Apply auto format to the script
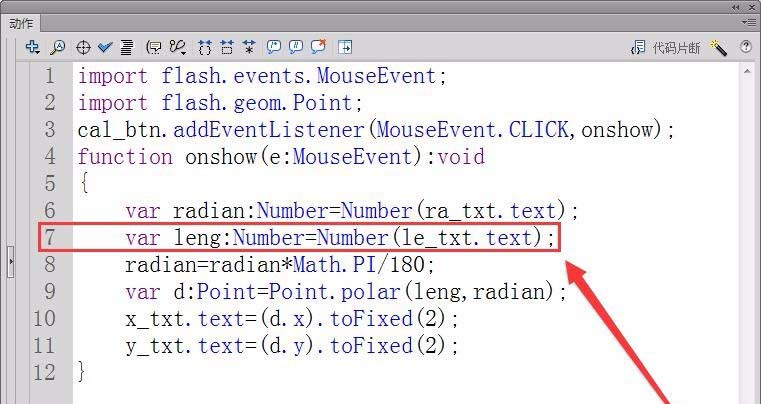Screen dimensions: 761x404 click(127, 47)
